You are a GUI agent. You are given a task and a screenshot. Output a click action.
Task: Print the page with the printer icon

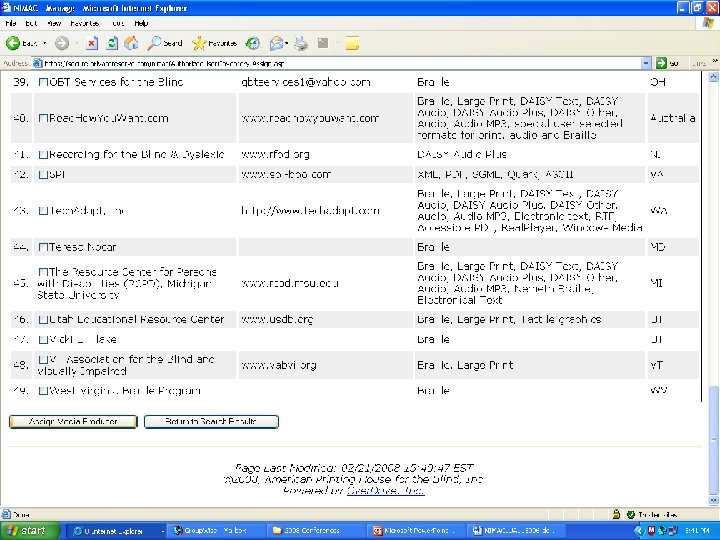[301, 43]
